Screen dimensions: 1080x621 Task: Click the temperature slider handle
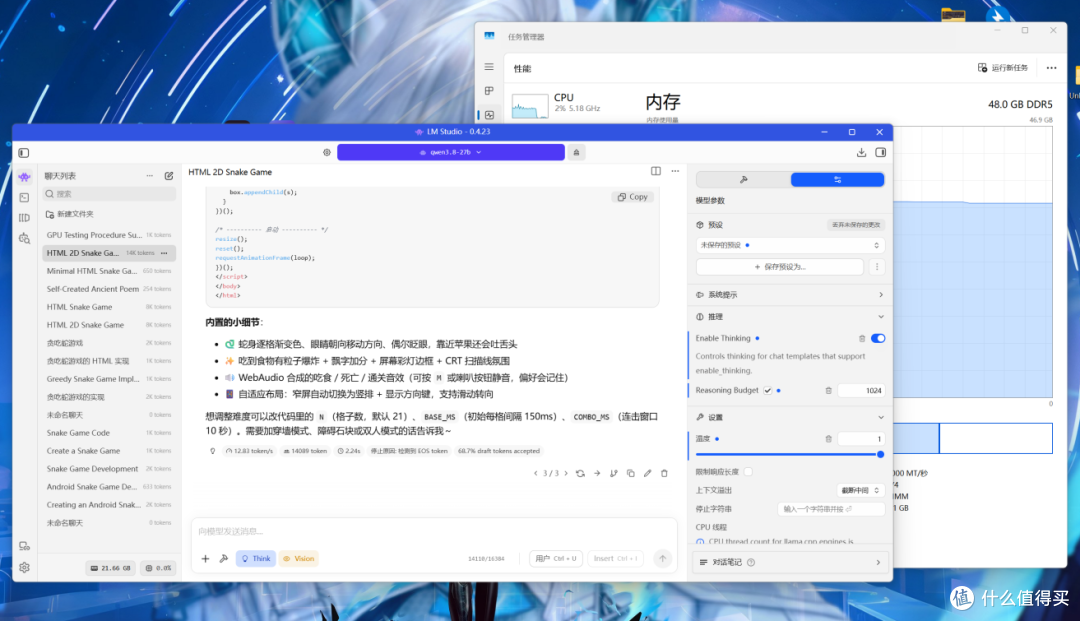(880, 454)
